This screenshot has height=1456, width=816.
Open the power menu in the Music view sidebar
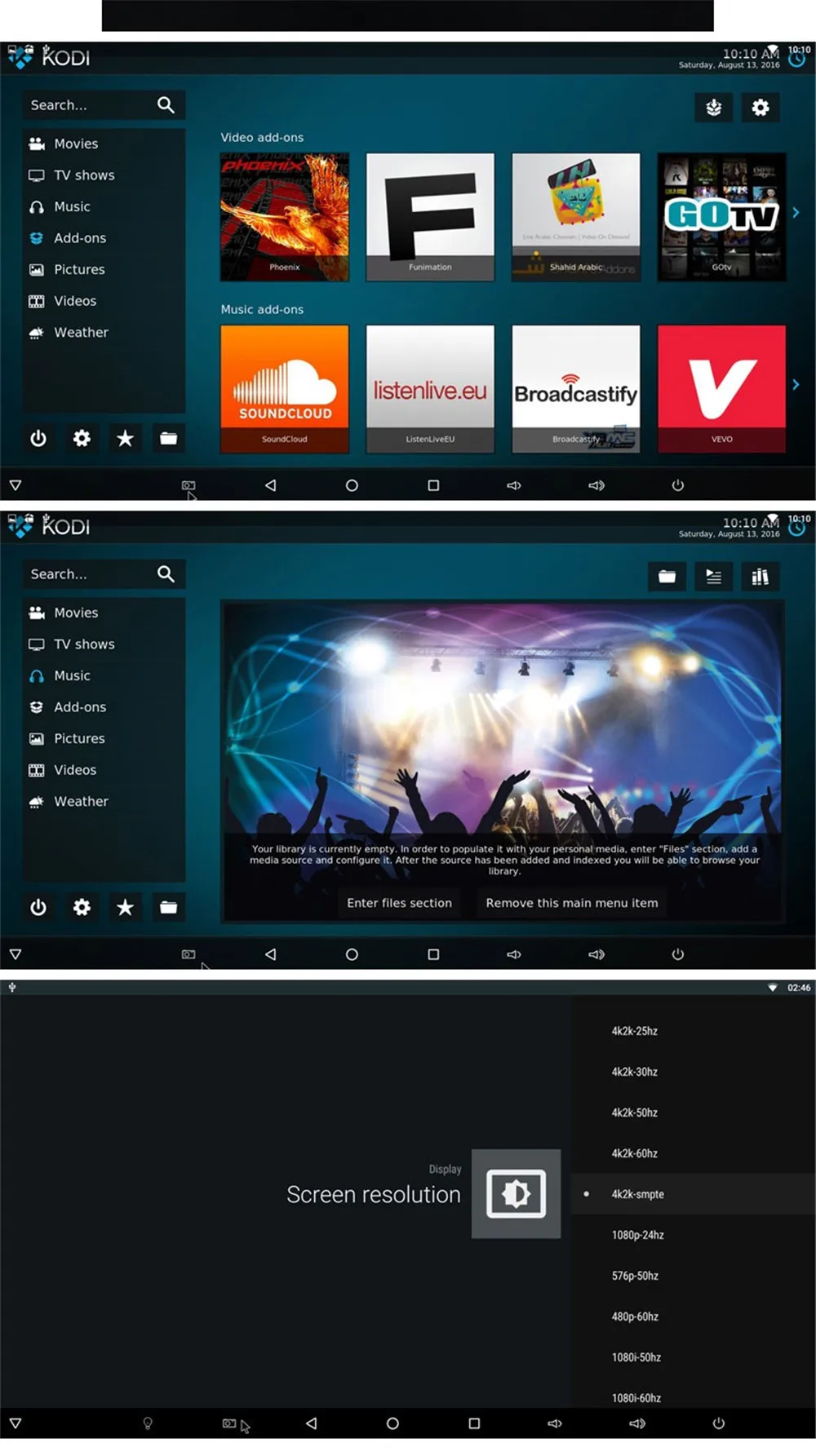[38, 908]
